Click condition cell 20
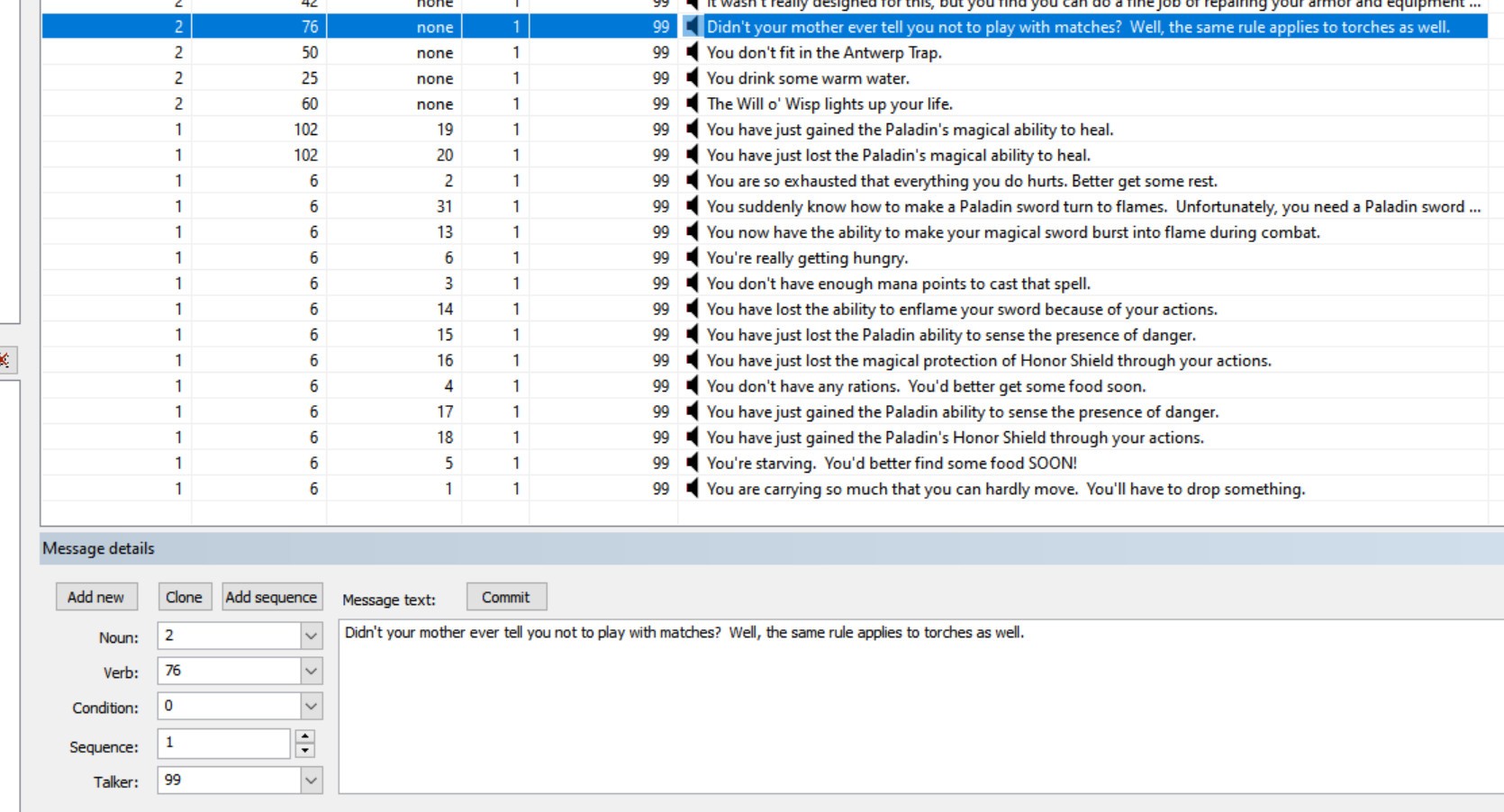The width and height of the screenshot is (1504, 812). click(x=394, y=155)
